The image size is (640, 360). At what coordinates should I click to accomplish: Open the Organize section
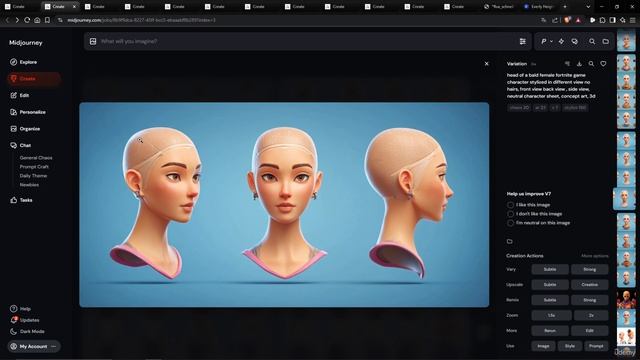25,129
